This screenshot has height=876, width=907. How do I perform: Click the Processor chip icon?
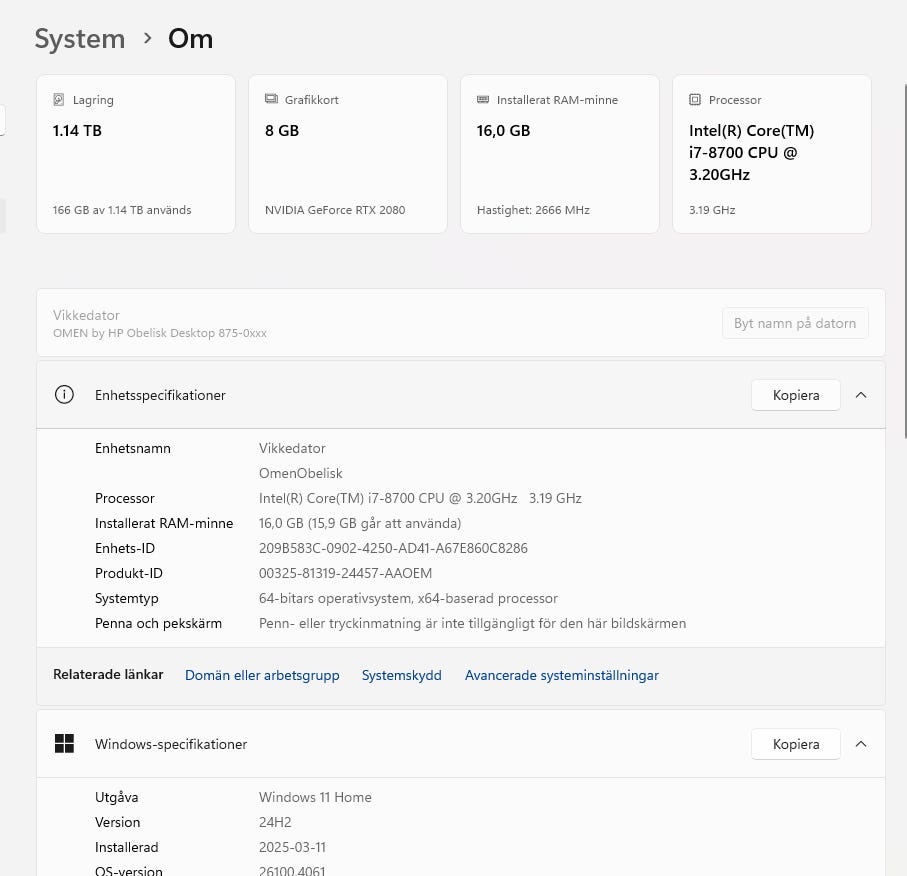tap(695, 100)
